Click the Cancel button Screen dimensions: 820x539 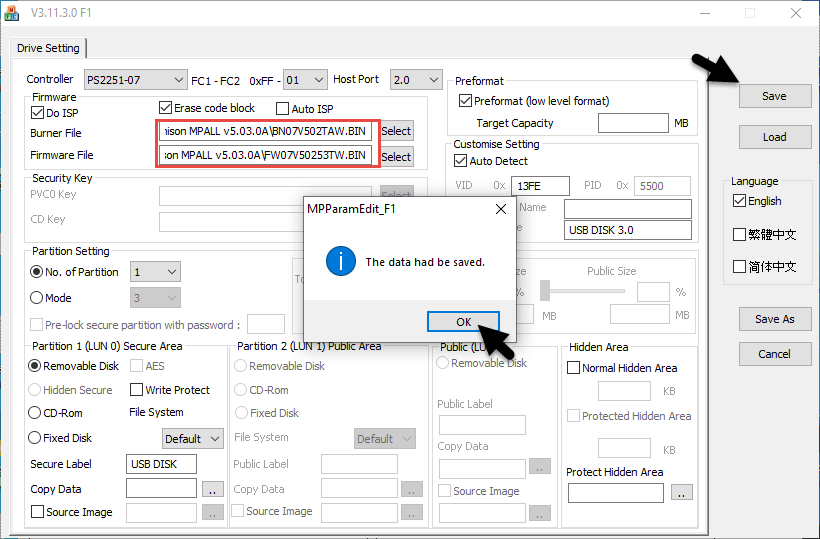coord(775,354)
